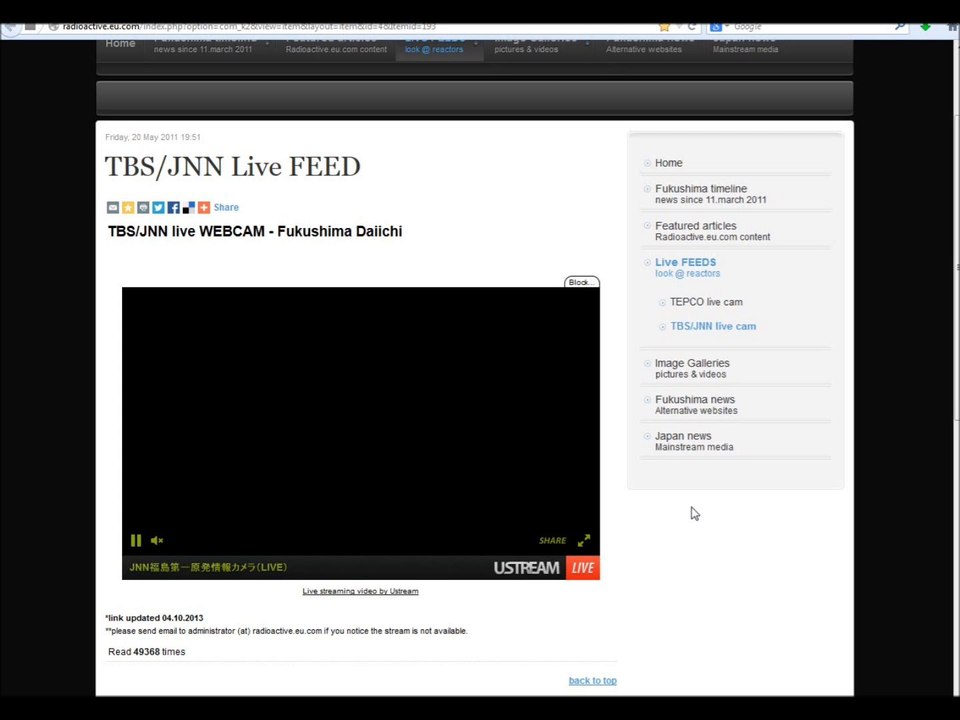Viewport: 960px width, 720px height.
Task: Click the Block... button above the video
Action: 582,282
